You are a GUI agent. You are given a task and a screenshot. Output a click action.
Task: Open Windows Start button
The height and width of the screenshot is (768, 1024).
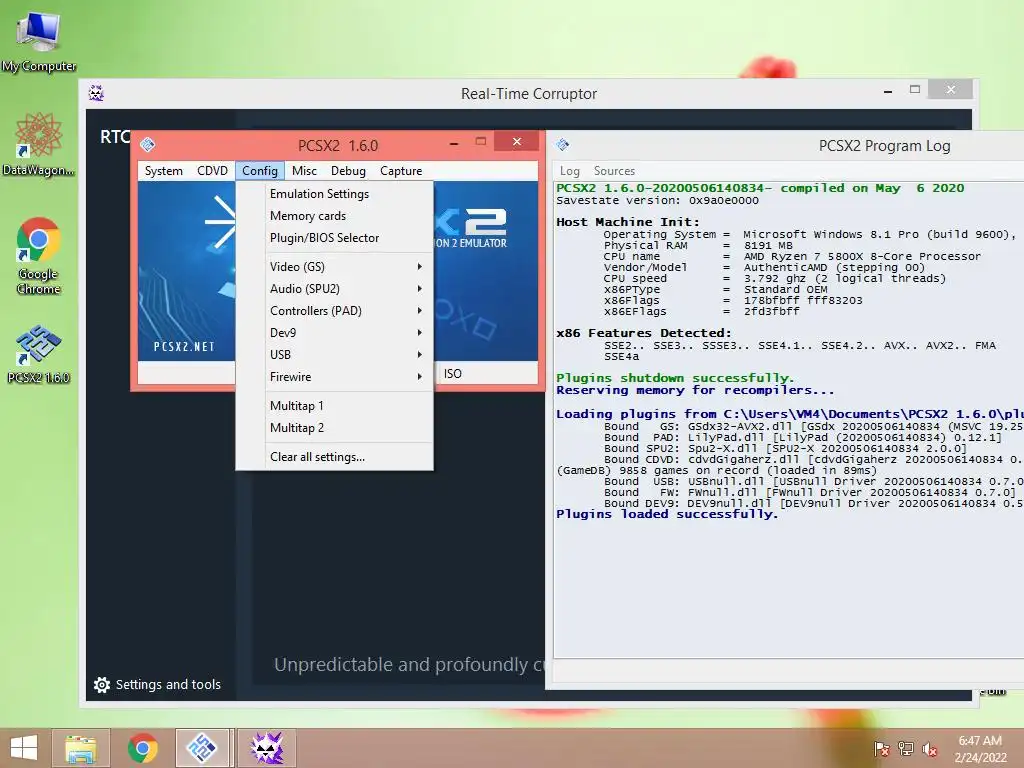point(24,748)
